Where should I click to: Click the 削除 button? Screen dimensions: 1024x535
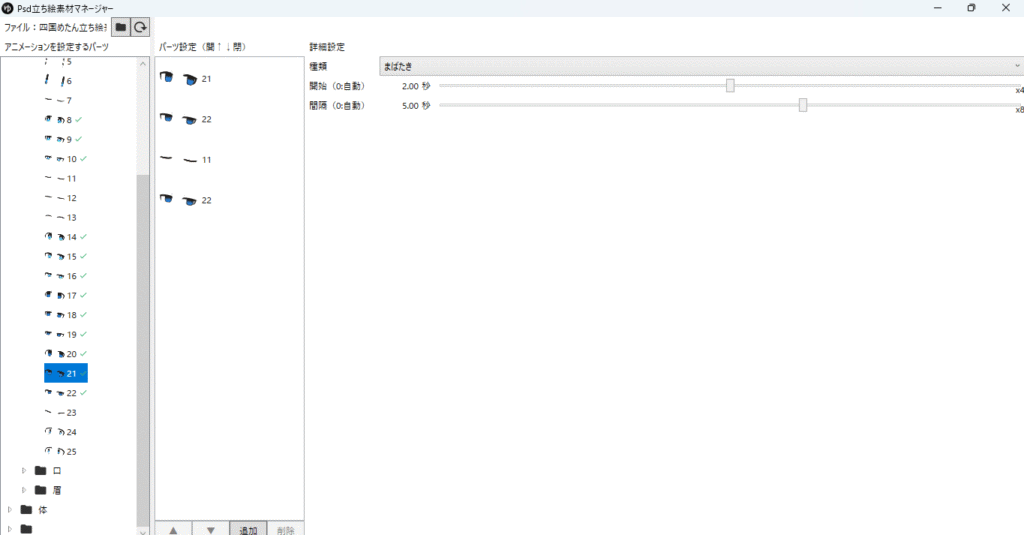tap(285, 529)
